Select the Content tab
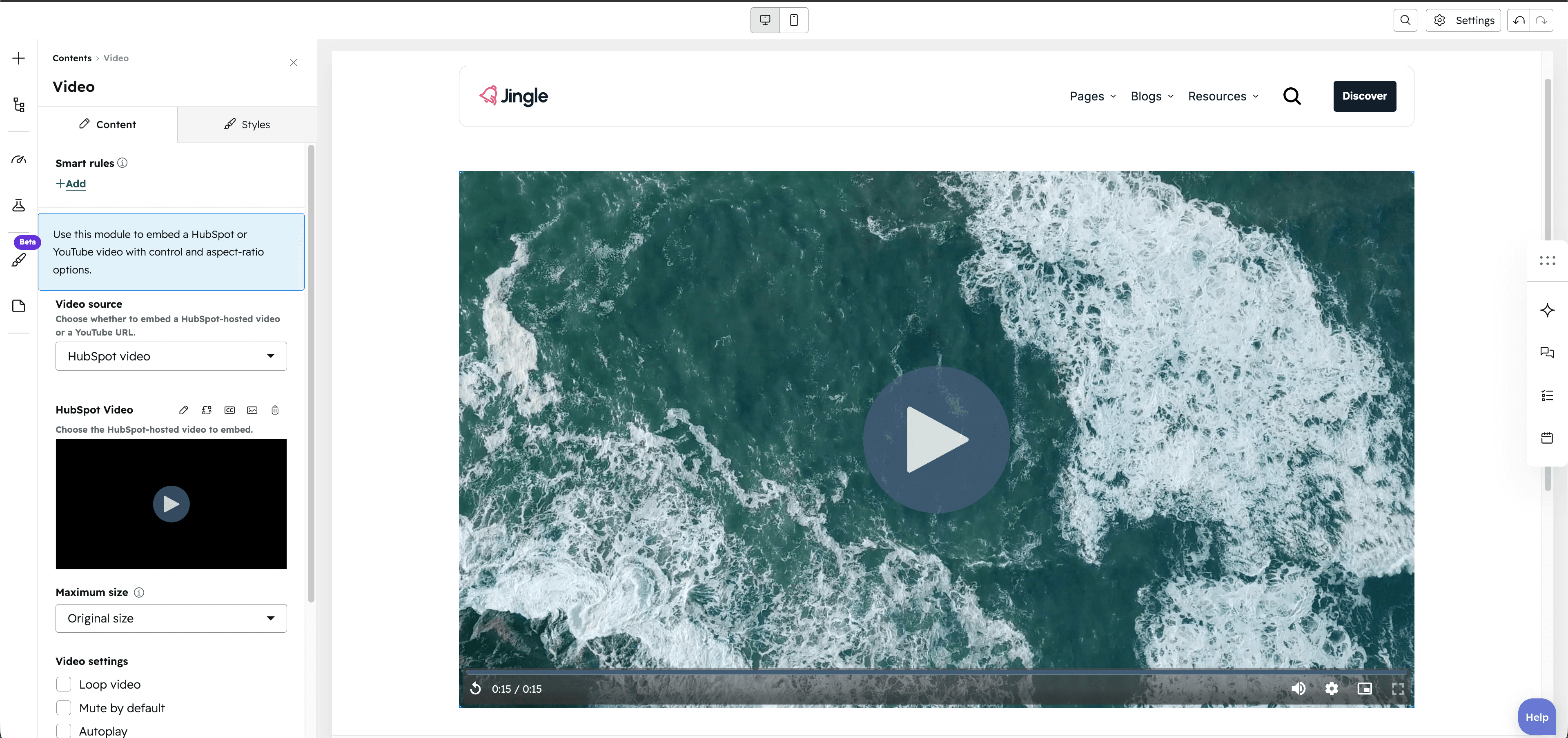Image resolution: width=1568 pixels, height=738 pixels. pyautogui.click(x=108, y=124)
